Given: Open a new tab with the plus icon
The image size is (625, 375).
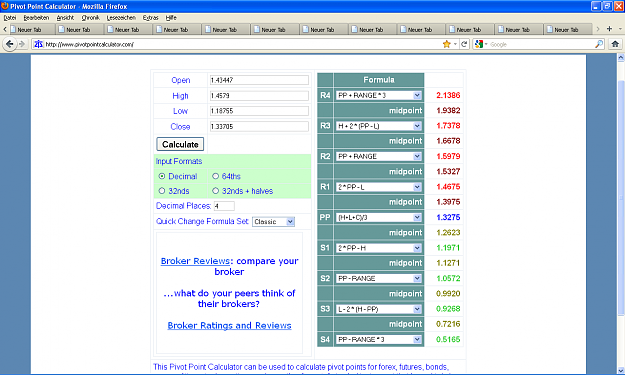Looking at the screenshot, I should pyautogui.click(x=609, y=29).
